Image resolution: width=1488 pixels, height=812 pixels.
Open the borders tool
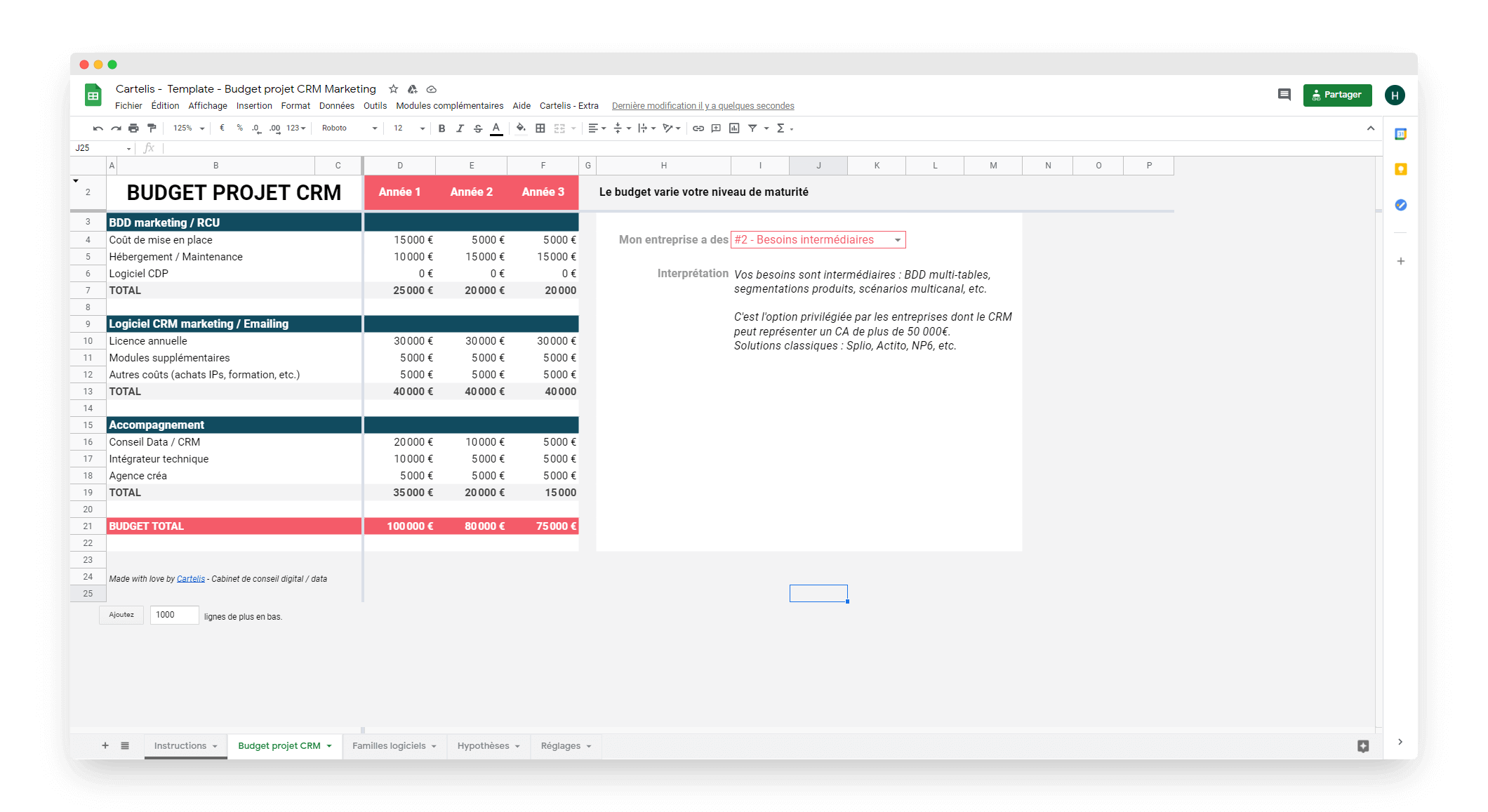coord(540,128)
